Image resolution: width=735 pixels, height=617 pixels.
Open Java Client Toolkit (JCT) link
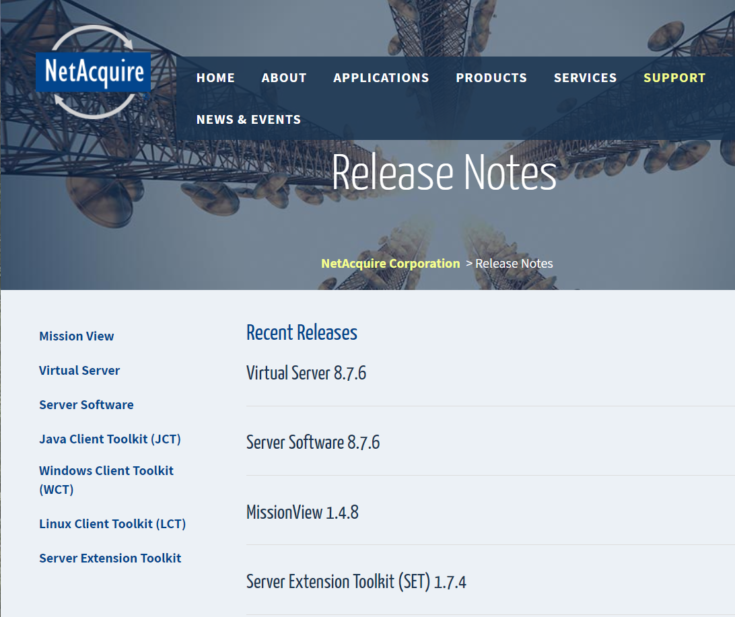point(110,439)
